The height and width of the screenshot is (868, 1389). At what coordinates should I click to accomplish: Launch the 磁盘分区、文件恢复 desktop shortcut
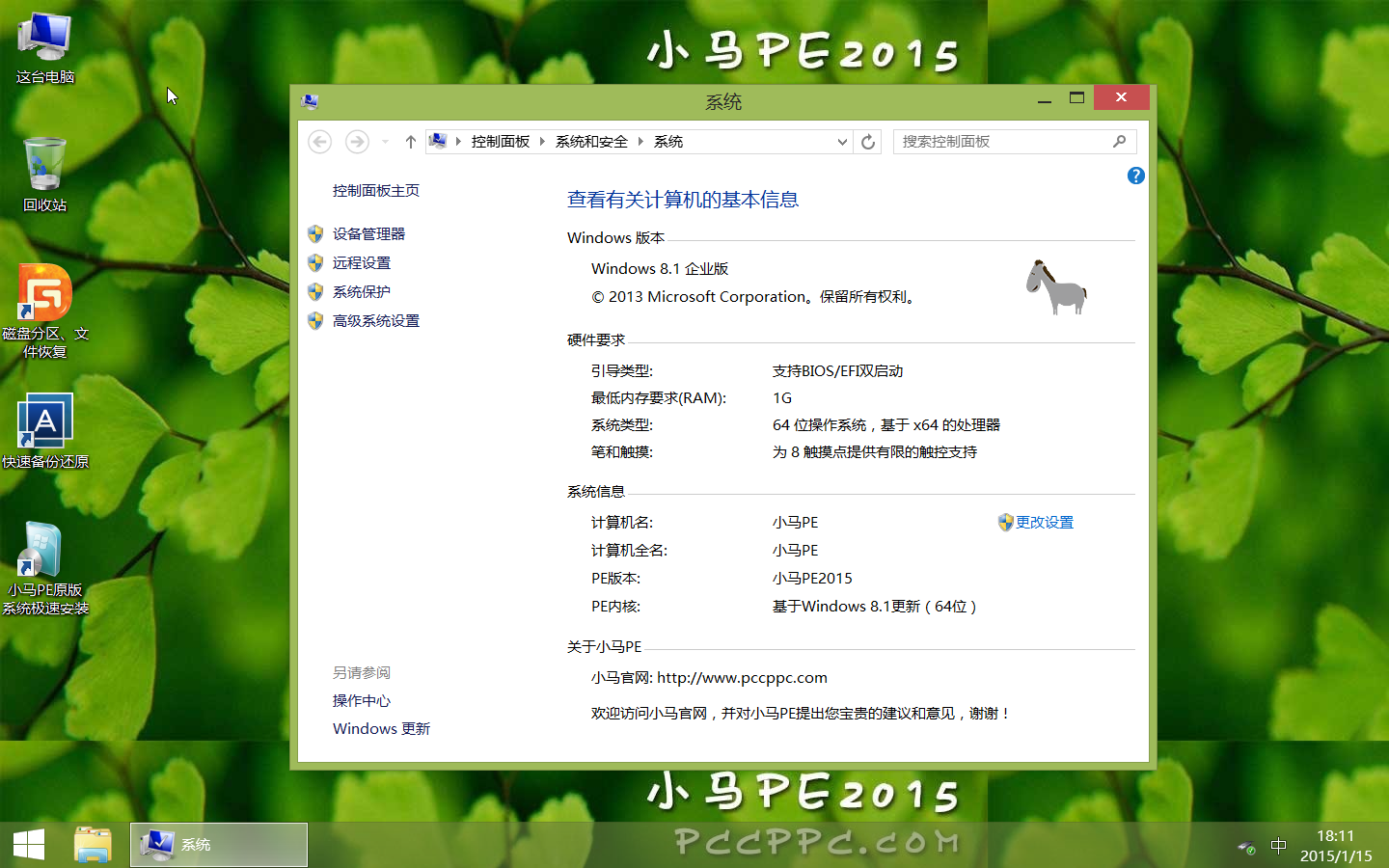[44, 312]
